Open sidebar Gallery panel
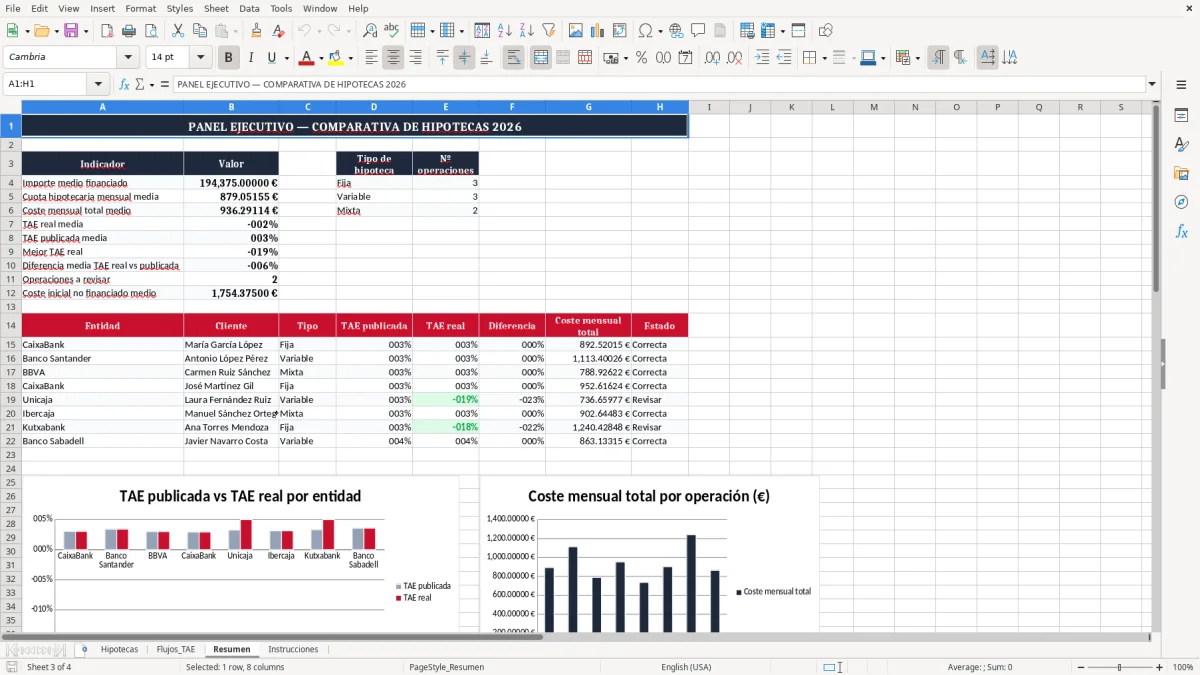 pos(1181,173)
